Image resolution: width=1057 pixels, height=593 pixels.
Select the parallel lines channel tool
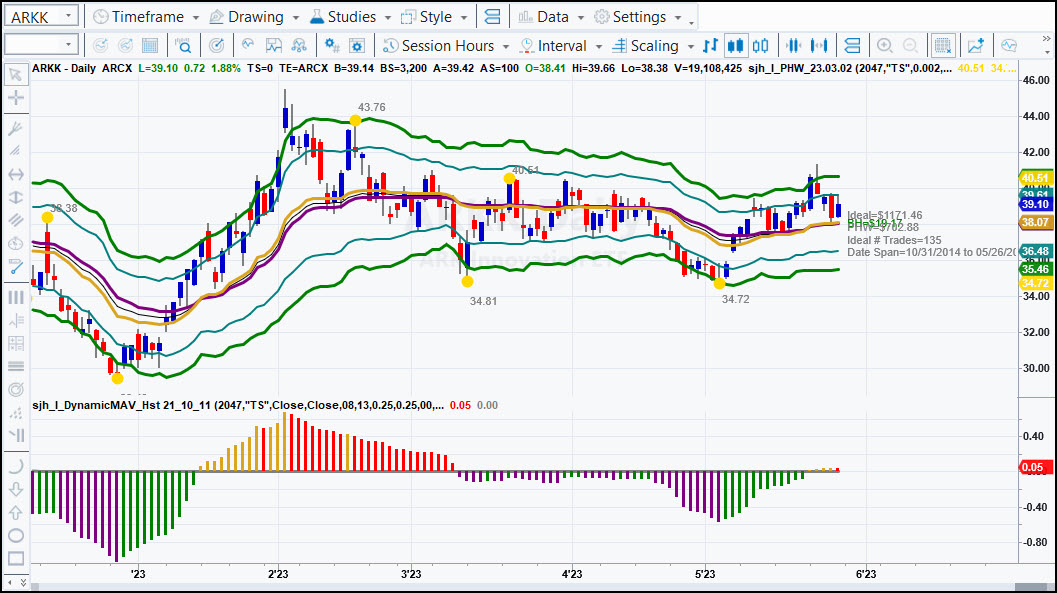point(16,220)
